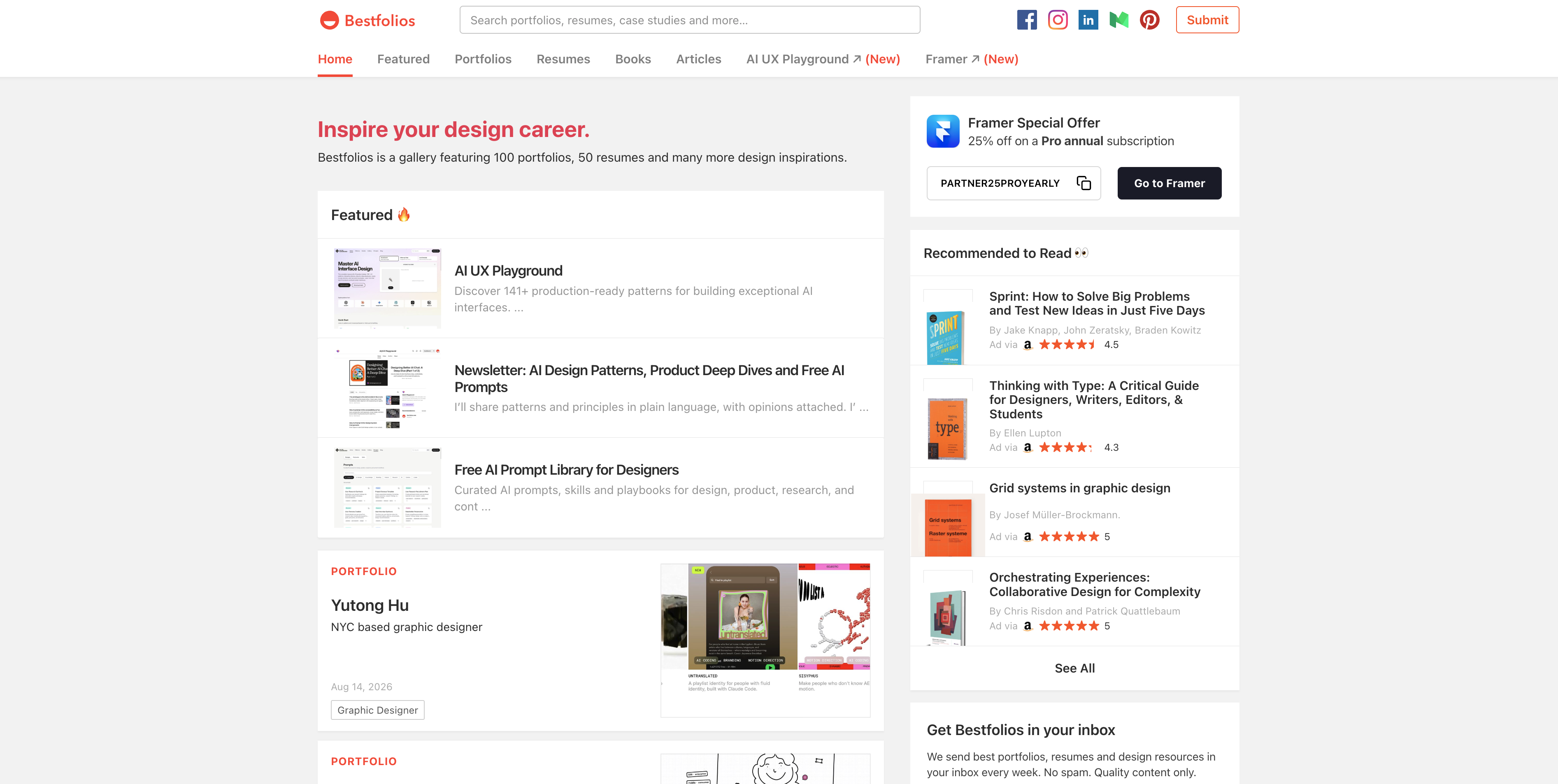This screenshot has width=1558, height=784.
Task: Open the Yutong Hu portfolio title
Action: pyautogui.click(x=370, y=605)
